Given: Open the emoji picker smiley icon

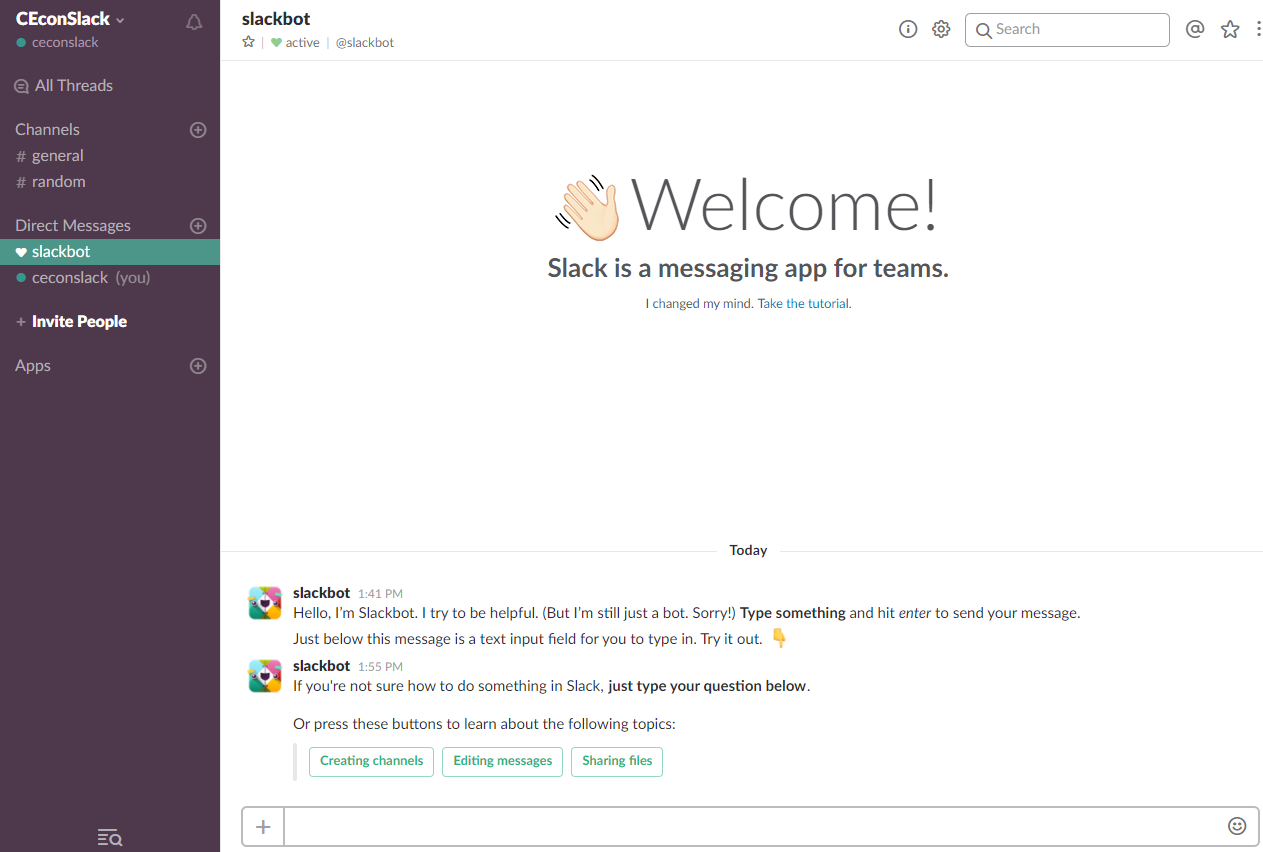Looking at the screenshot, I should 1237,826.
